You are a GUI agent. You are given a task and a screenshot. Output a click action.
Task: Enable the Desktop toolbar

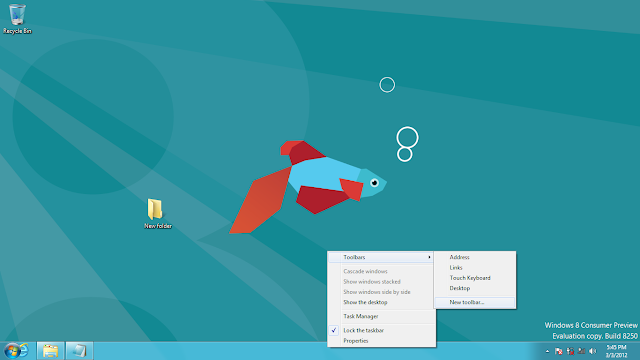click(x=475, y=288)
